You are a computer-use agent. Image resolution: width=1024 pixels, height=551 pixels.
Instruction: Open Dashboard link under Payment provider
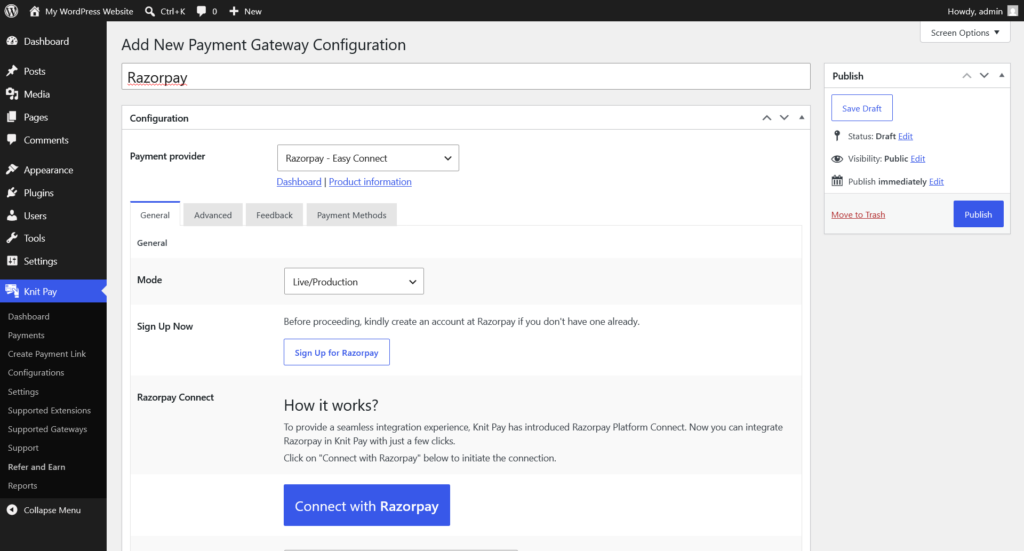pyautogui.click(x=298, y=181)
